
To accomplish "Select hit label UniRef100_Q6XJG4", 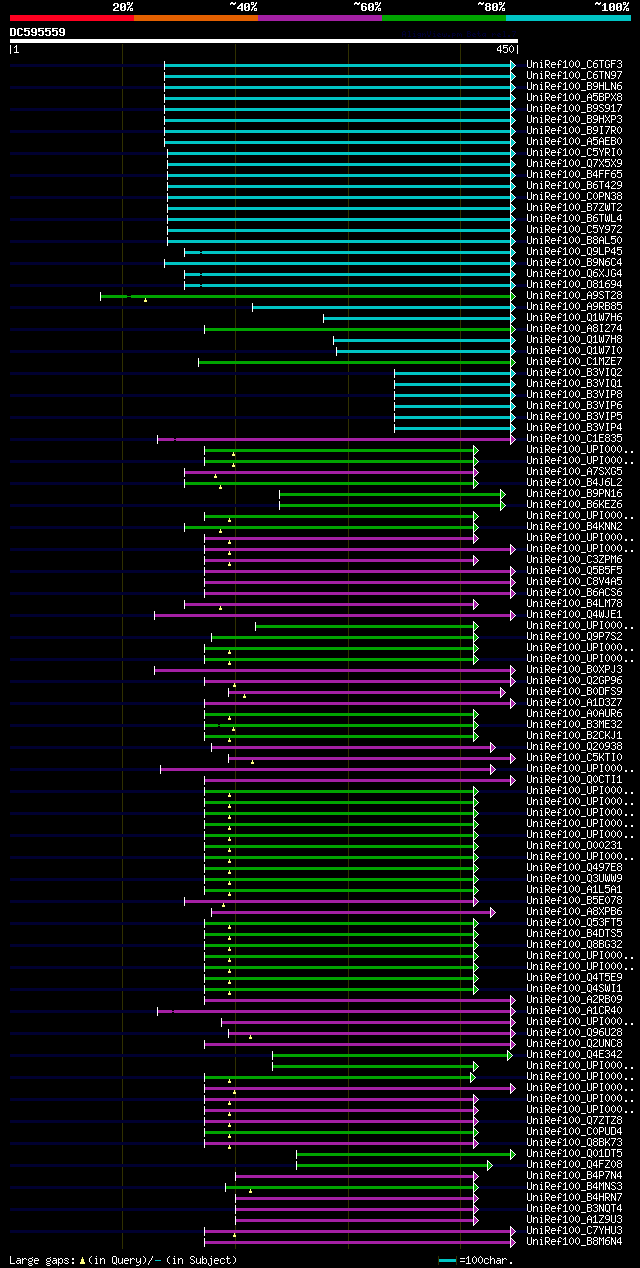I will point(574,274).
